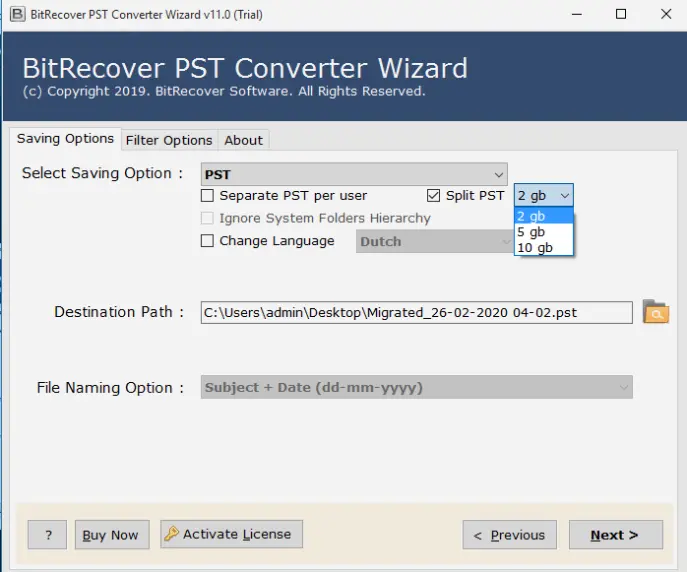Click the Activate License key button
687x572 pixels.
[x=231, y=535]
